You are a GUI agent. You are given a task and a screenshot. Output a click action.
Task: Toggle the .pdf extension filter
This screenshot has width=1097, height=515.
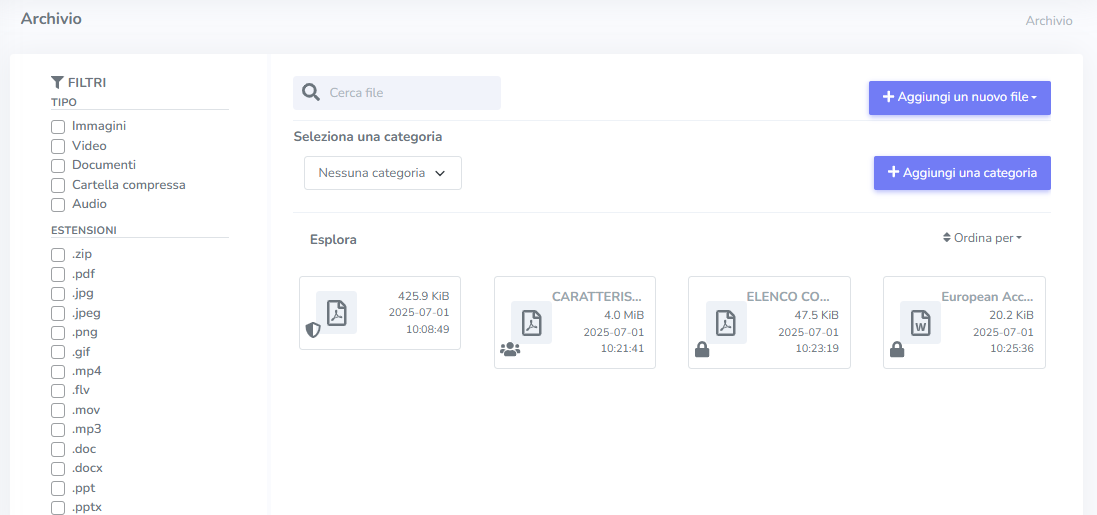tap(58, 274)
